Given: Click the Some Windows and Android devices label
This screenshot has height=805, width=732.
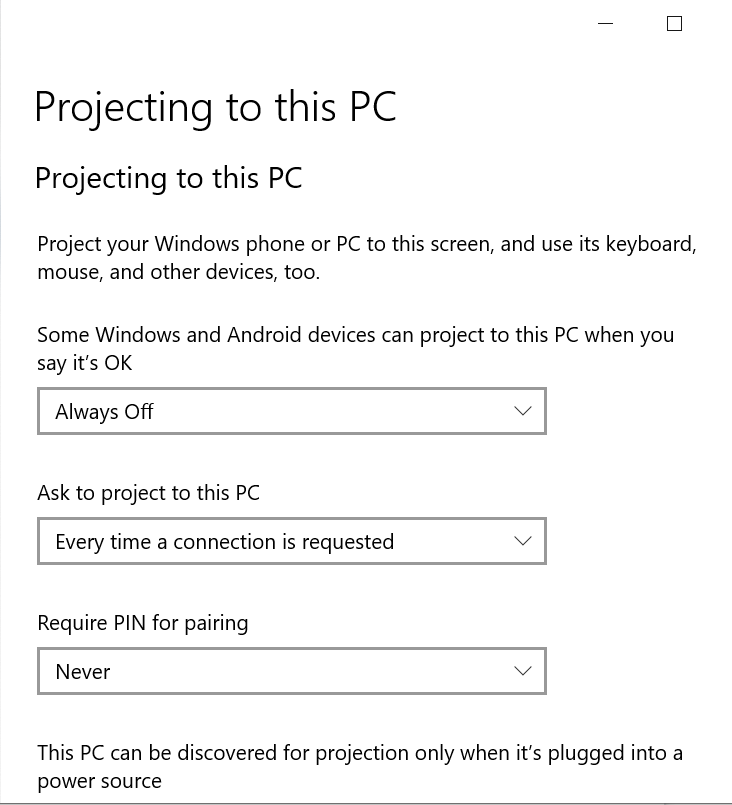Looking at the screenshot, I should [355, 348].
